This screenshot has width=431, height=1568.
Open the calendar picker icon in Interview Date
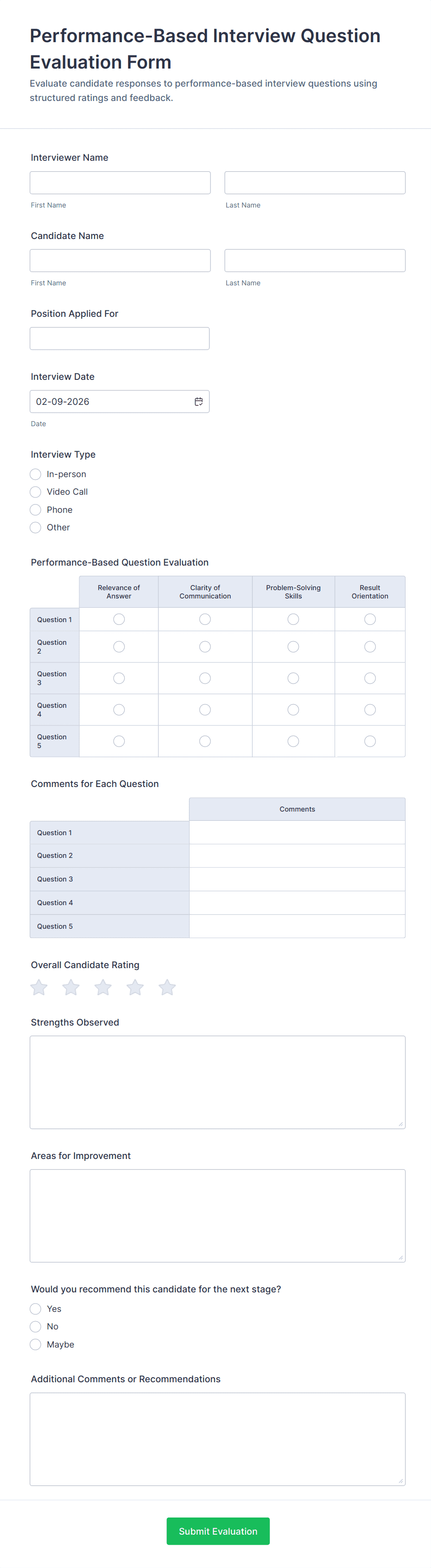coord(198,402)
